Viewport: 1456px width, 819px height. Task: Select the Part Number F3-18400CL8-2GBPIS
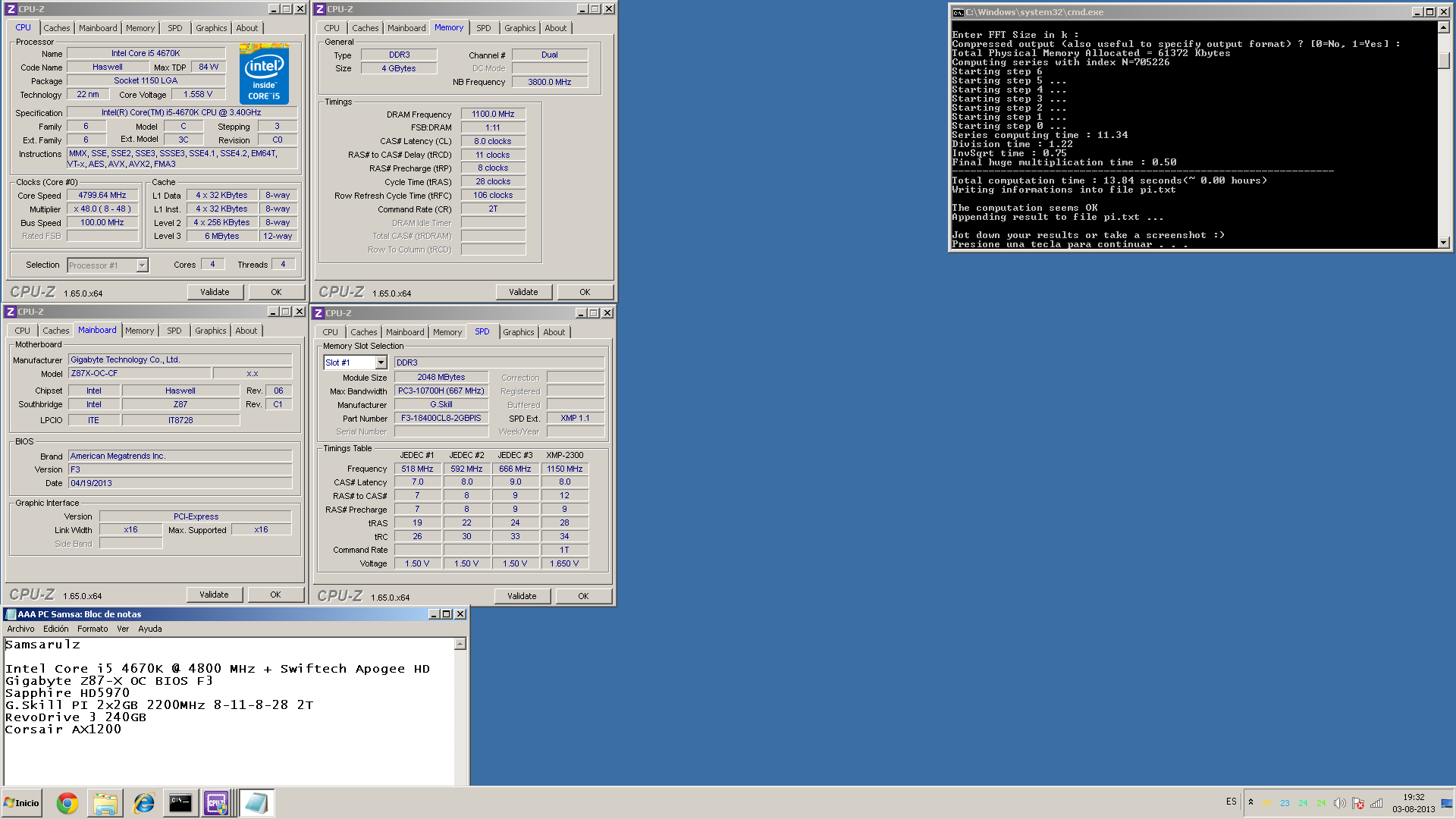point(441,418)
